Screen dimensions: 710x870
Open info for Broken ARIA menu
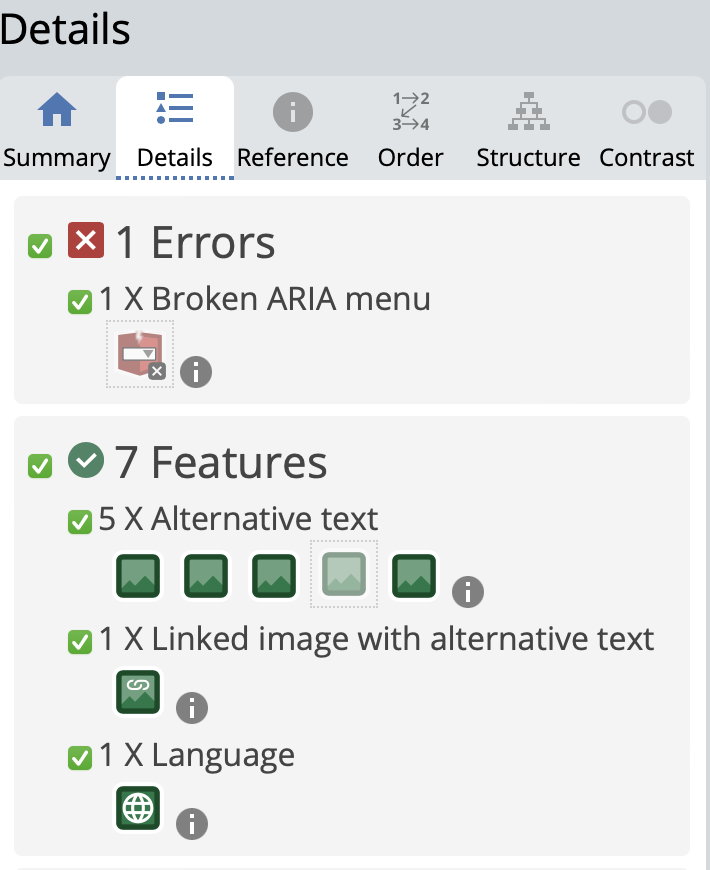(196, 373)
